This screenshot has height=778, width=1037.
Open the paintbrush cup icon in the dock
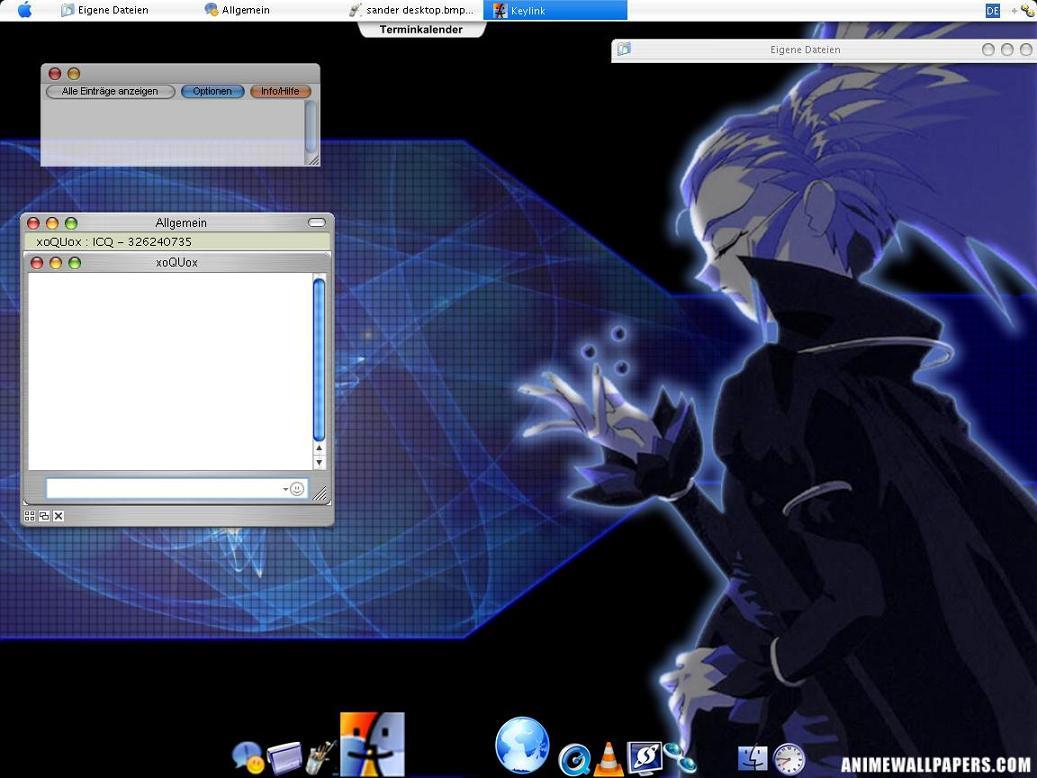[321, 757]
